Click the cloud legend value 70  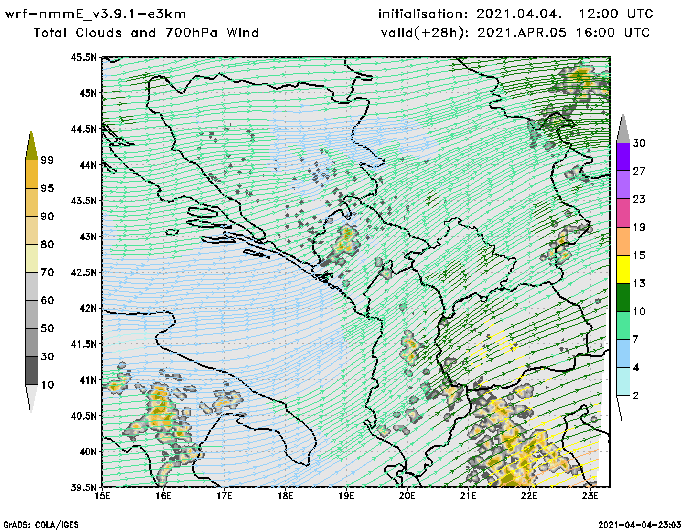pyautogui.click(x=47, y=272)
